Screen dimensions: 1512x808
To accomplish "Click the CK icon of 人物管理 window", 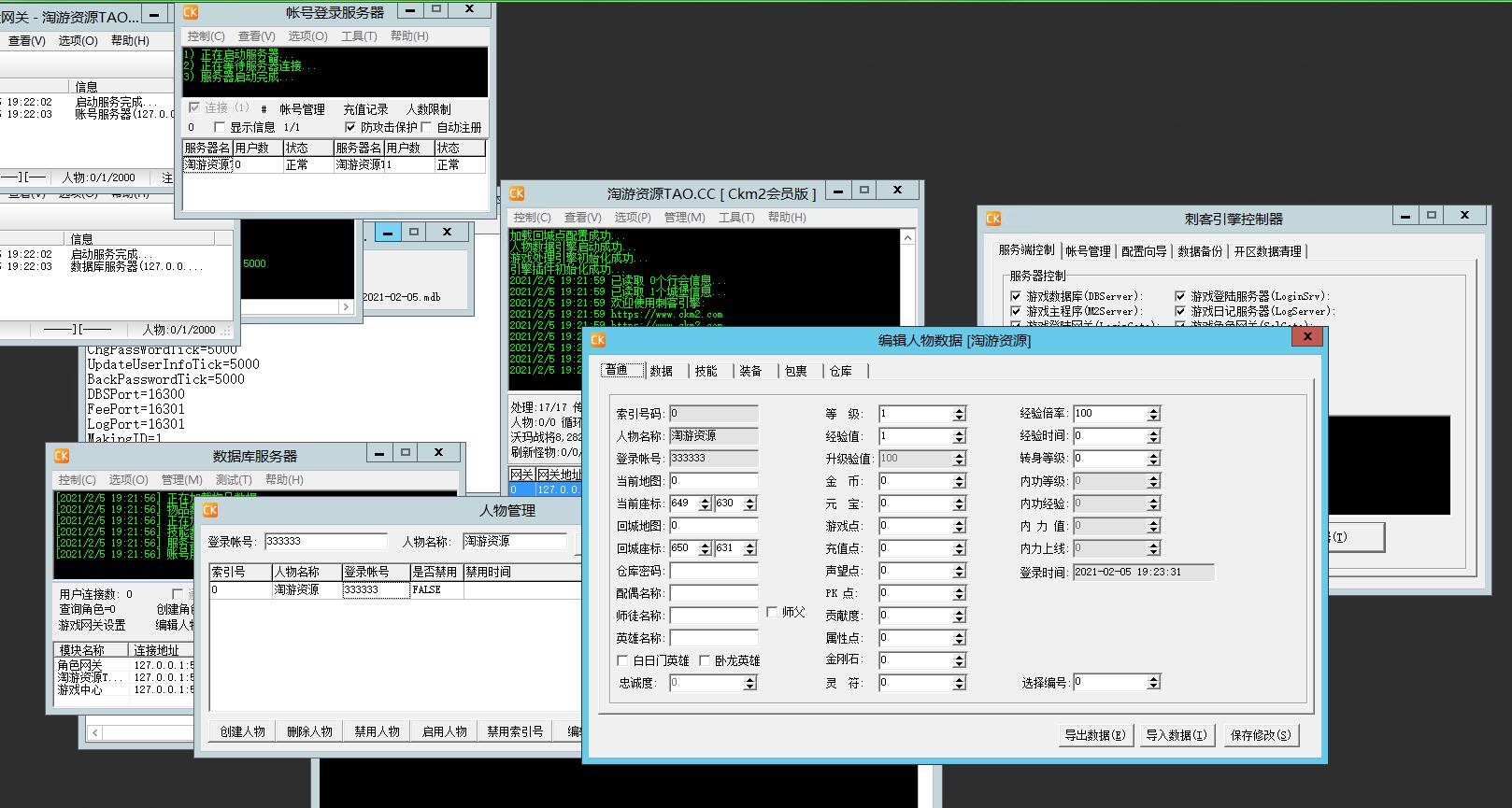I will [x=210, y=510].
